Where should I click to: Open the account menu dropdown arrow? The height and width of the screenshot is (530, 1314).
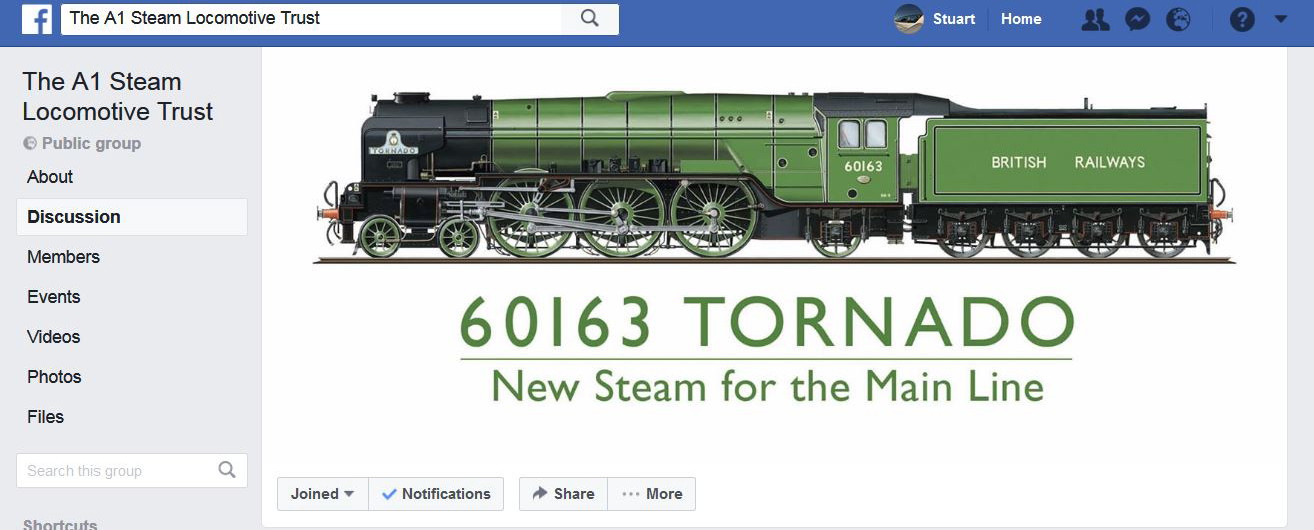1281,19
